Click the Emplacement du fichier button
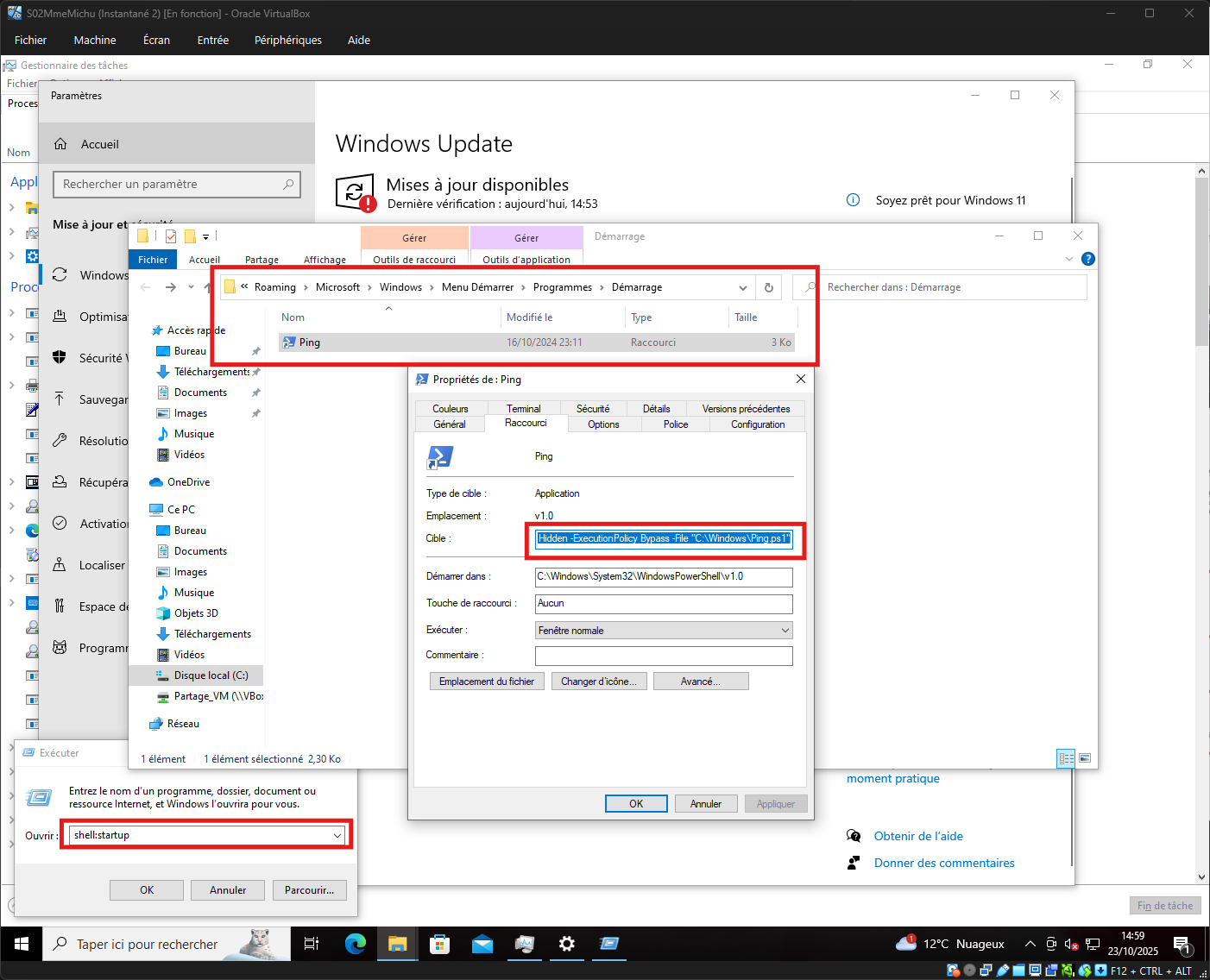The height and width of the screenshot is (980, 1210). (x=487, y=682)
